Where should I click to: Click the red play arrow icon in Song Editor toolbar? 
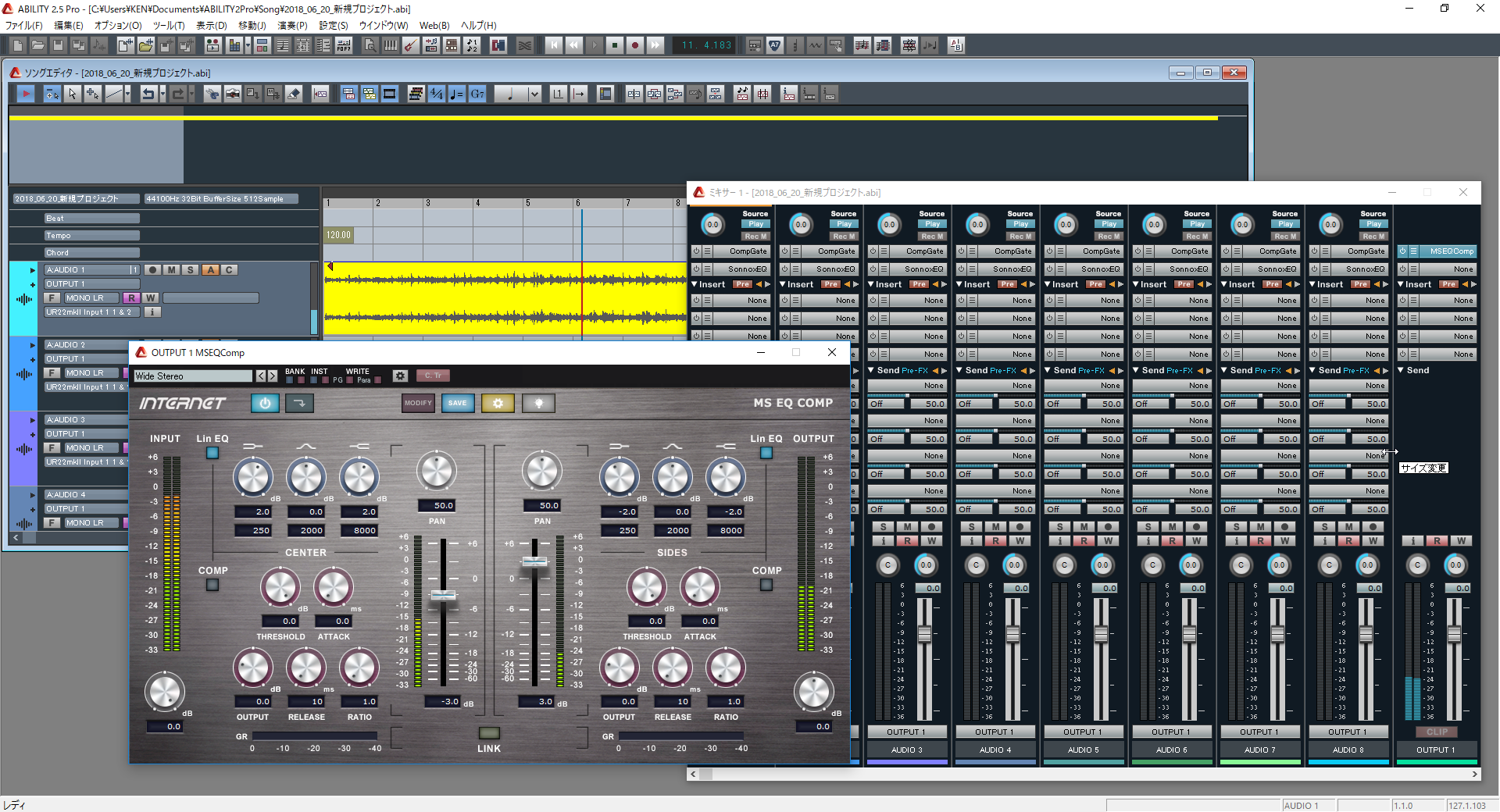[26, 94]
